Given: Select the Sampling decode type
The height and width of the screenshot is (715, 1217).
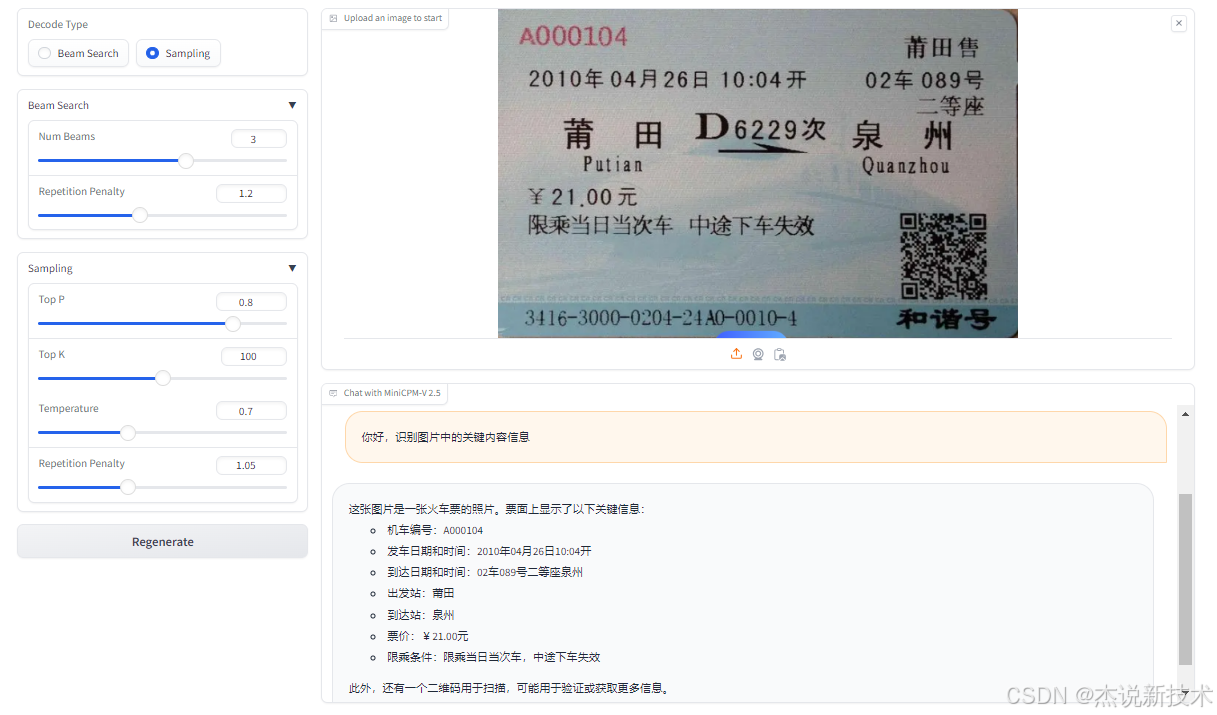Looking at the screenshot, I should (178, 53).
